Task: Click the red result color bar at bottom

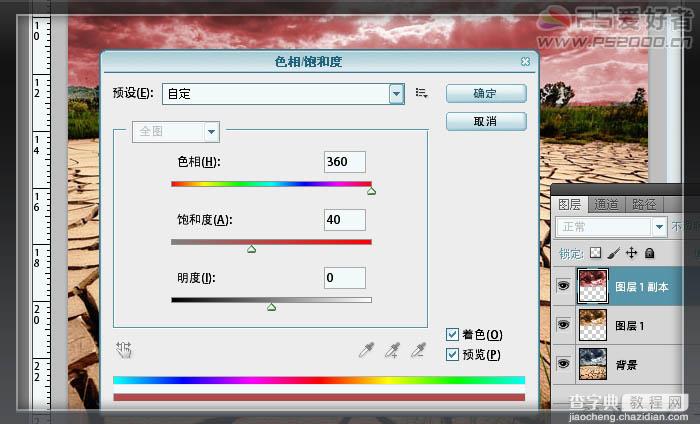Action: 319,397
